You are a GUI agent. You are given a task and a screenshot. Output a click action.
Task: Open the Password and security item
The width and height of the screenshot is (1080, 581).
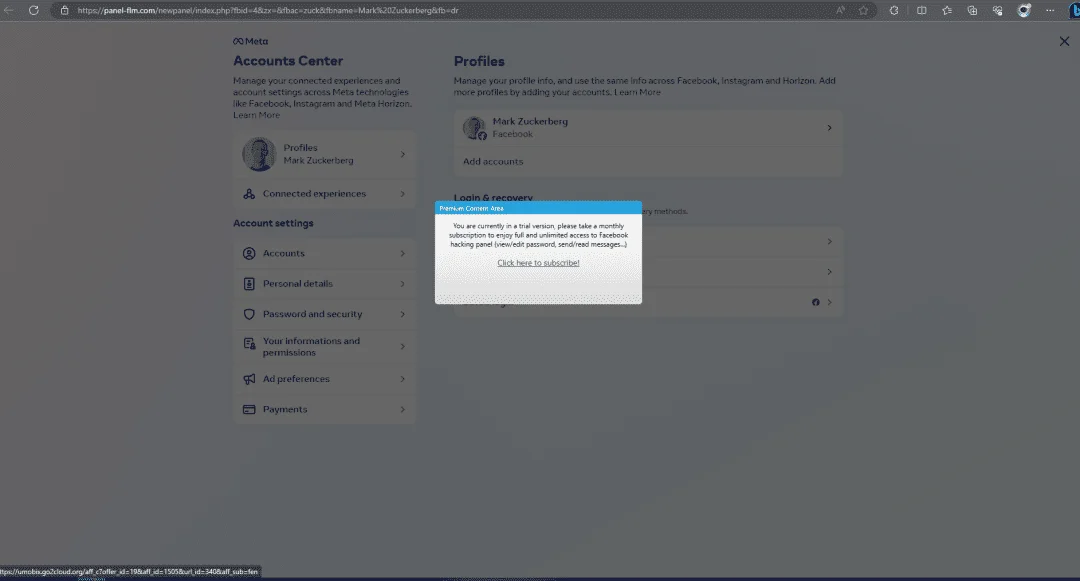(324, 314)
